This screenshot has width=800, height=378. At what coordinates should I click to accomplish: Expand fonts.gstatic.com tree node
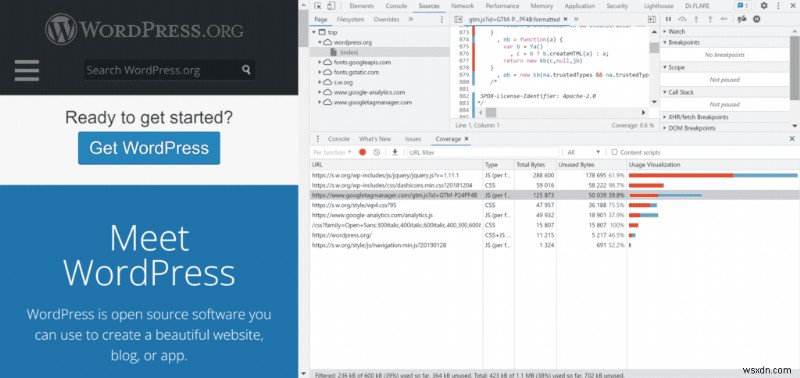tap(320, 72)
